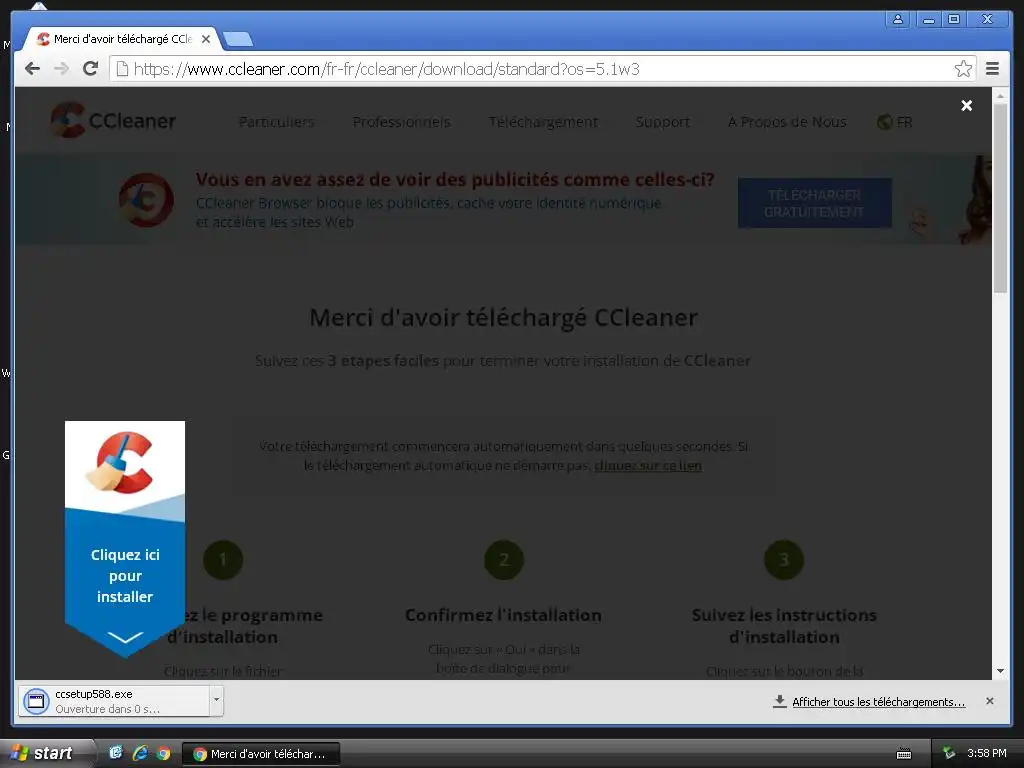Viewport: 1024px width, 768px height.
Task: Click the ccsetup588.exe file icon
Action: point(36,701)
